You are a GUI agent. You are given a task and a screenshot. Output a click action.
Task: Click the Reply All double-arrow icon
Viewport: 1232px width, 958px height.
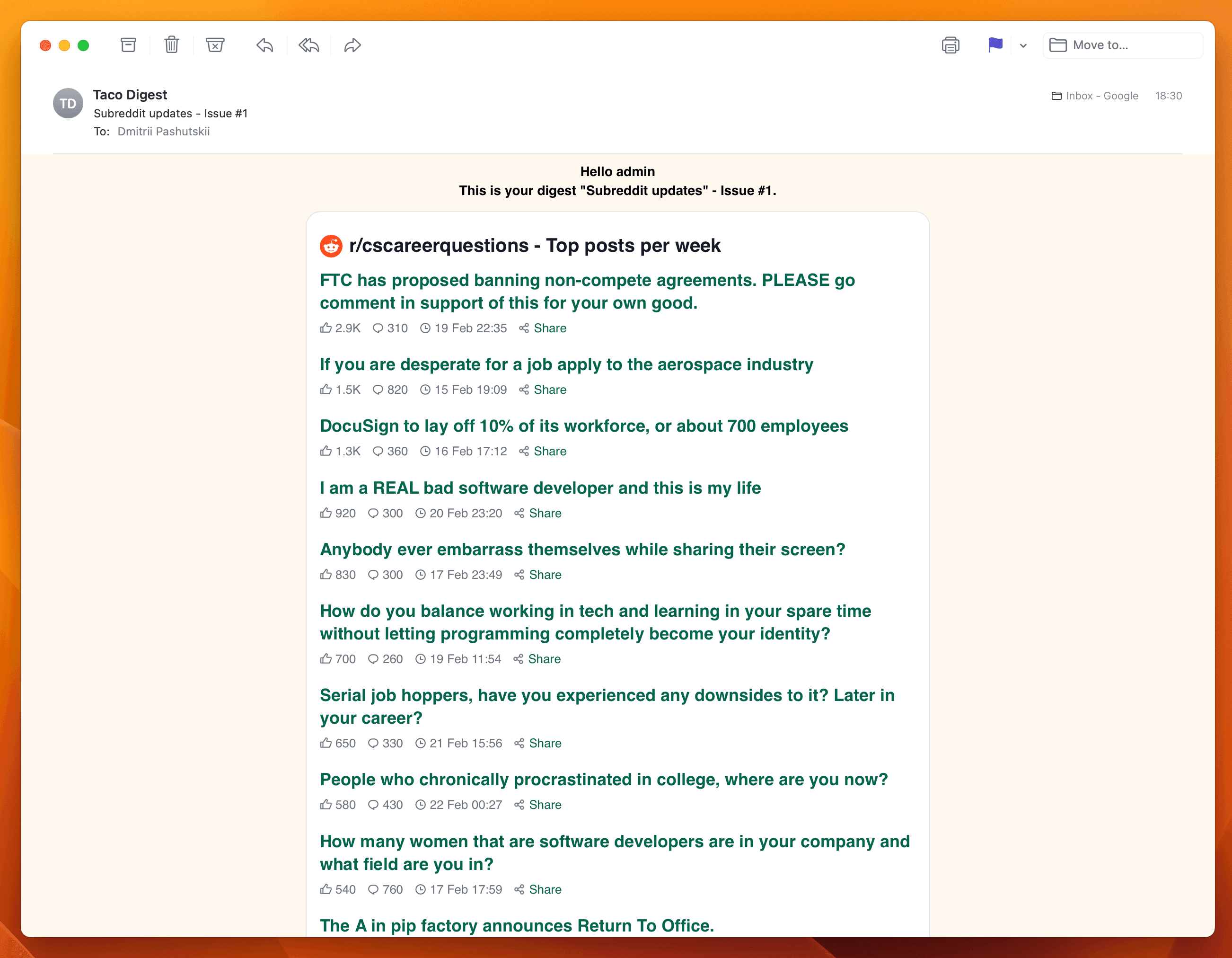point(309,45)
